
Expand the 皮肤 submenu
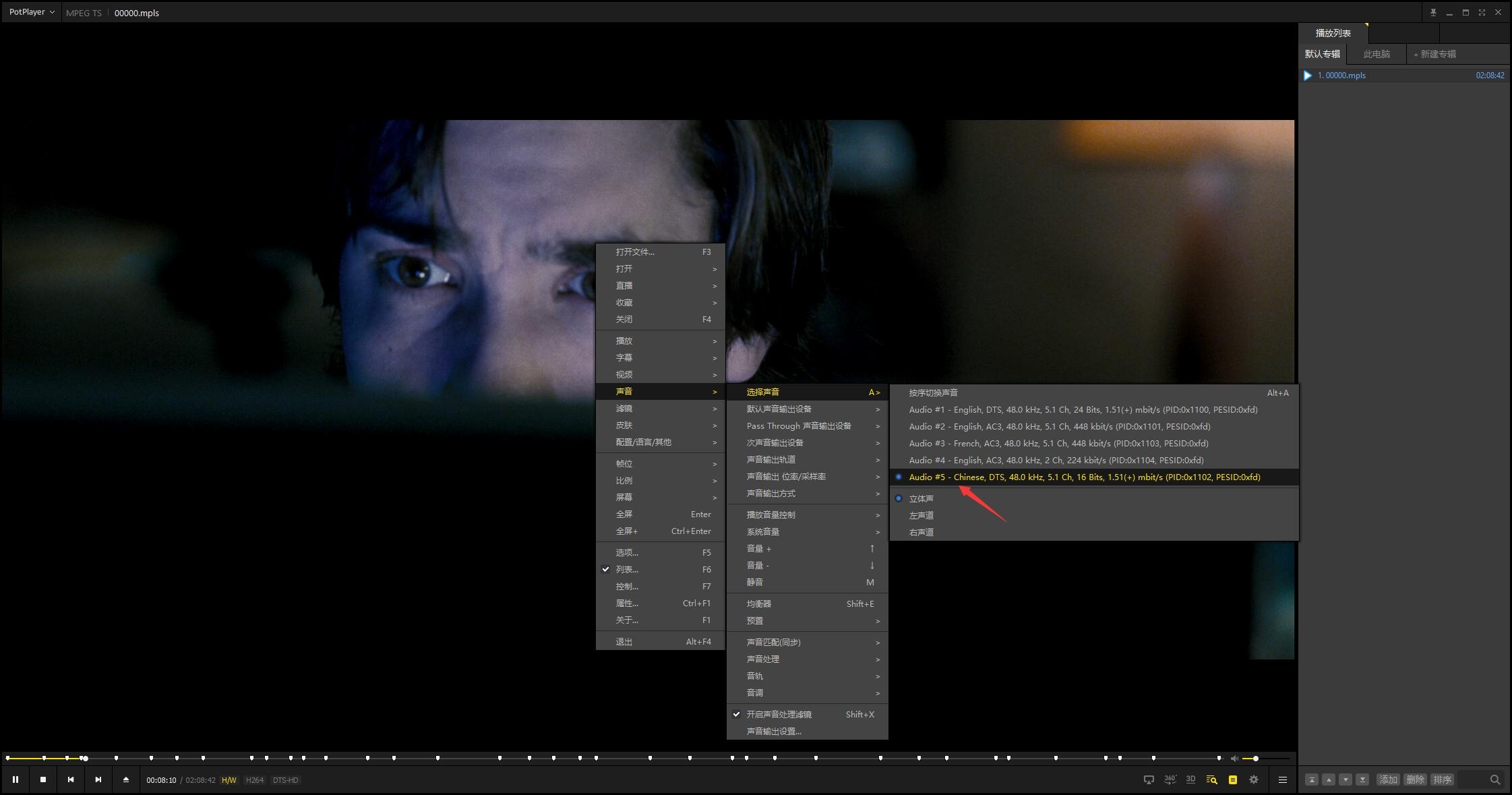pyautogui.click(x=660, y=425)
